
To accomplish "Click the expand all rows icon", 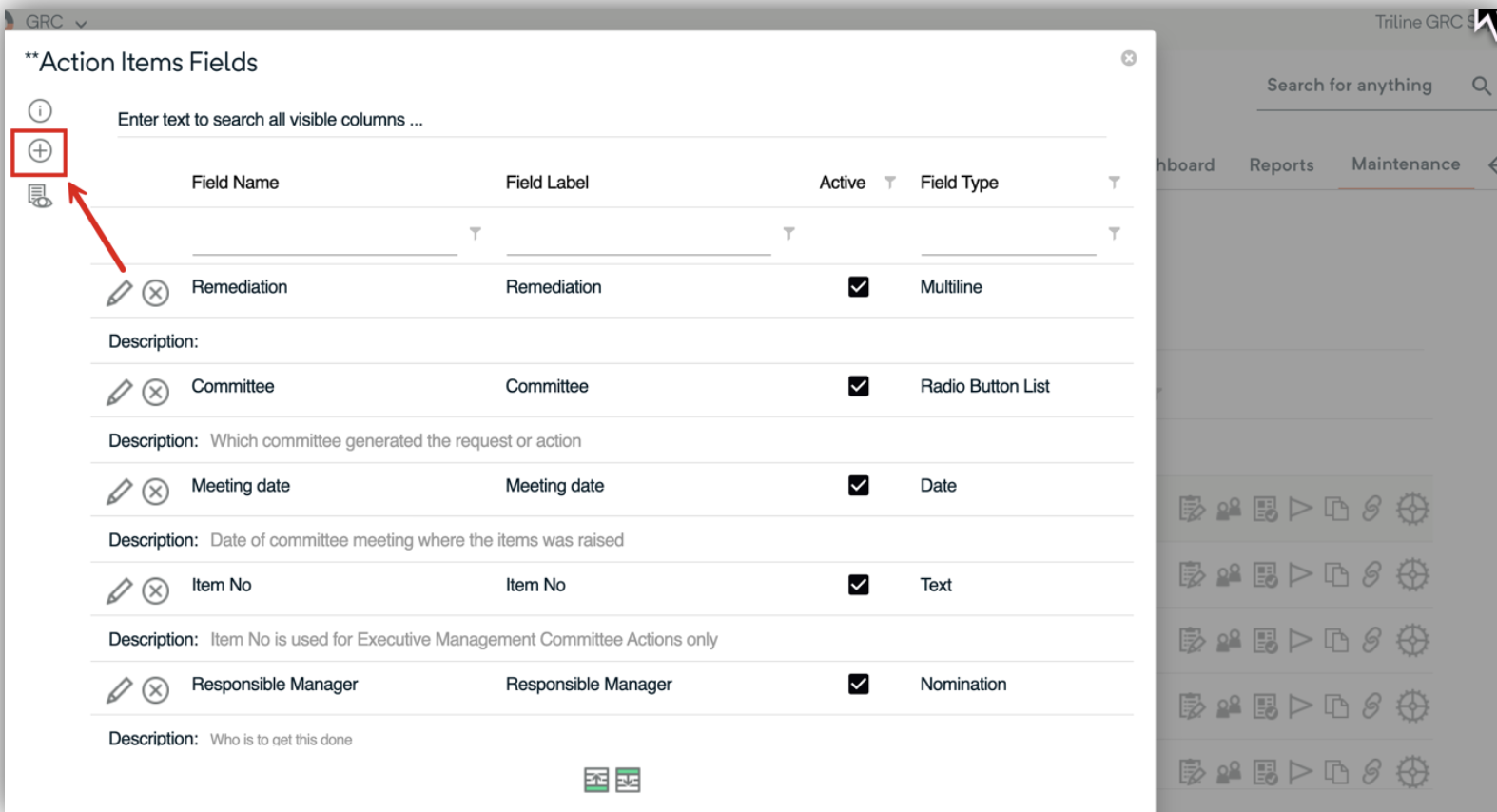I will coord(628,781).
